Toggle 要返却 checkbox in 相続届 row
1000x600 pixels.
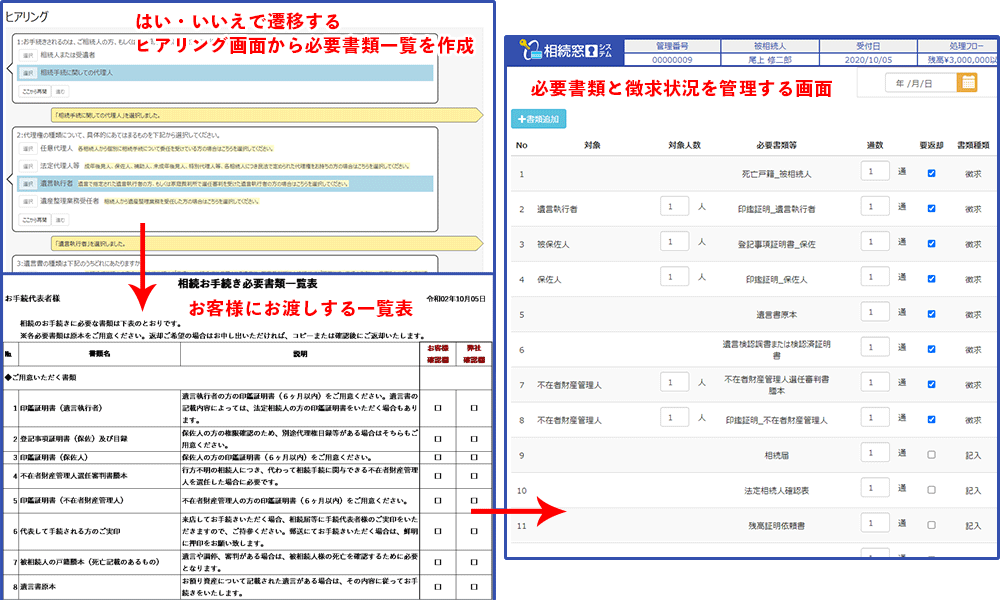931,454
